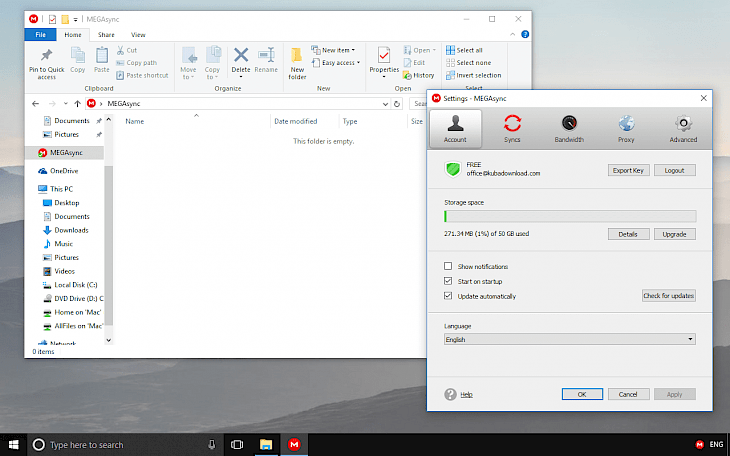Open the Proxy settings tab
The width and height of the screenshot is (730, 456).
tap(626, 129)
